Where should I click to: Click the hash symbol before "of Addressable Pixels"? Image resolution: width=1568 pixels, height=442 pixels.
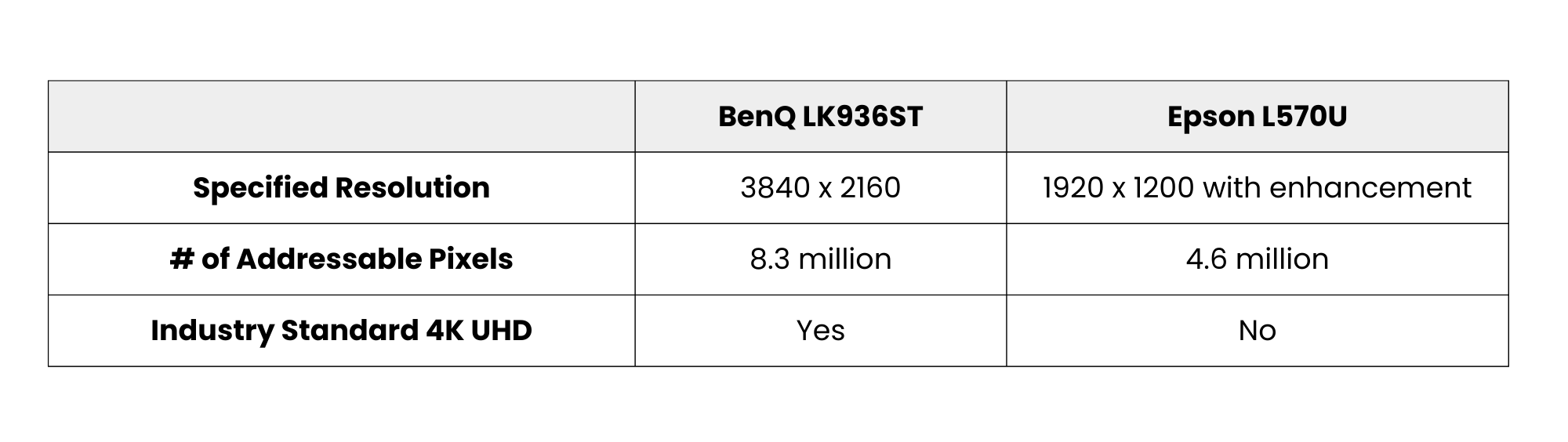[x=181, y=259]
